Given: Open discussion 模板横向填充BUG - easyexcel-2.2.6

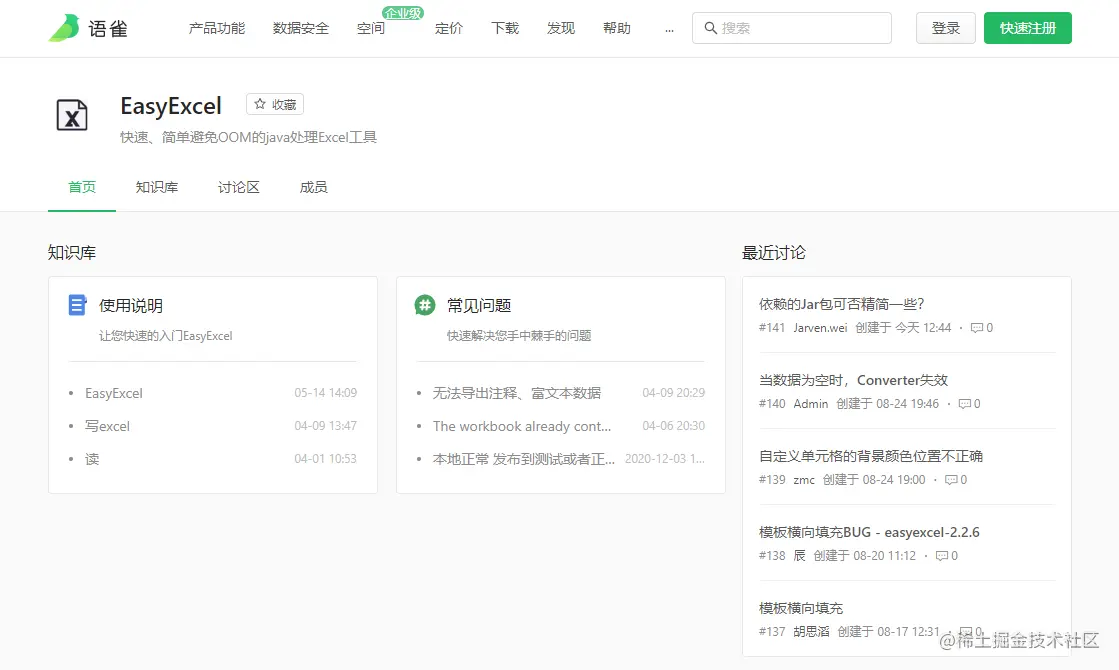Looking at the screenshot, I should coord(869,532).
